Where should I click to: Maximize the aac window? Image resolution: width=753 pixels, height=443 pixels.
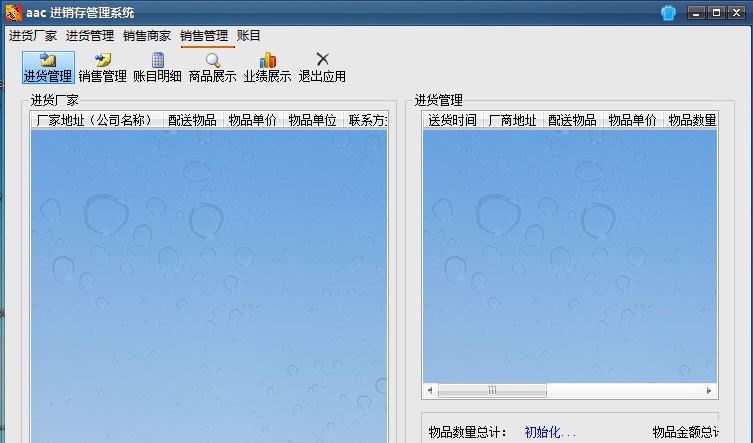click(716, 13)
